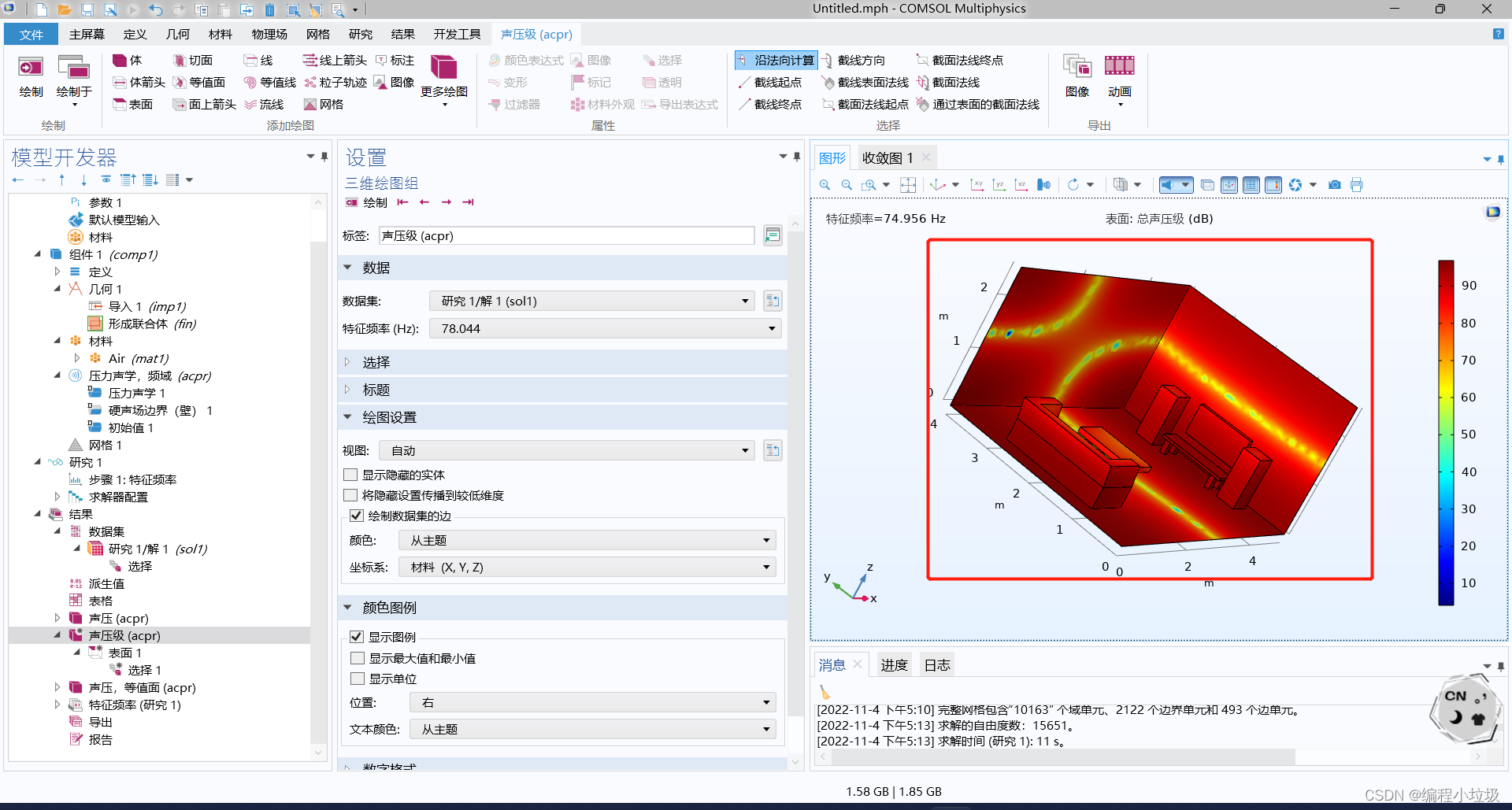
Task: Click the Label (标签) input field
Action: (x=567, y=235)
